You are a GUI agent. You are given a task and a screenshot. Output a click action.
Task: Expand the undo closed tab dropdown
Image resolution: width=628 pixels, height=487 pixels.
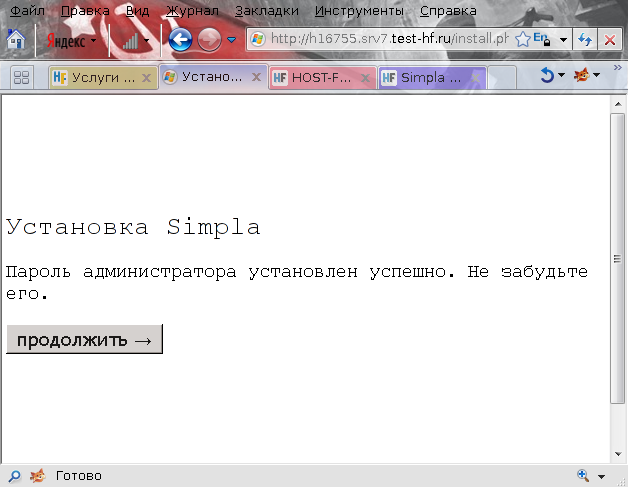(561, 76)
